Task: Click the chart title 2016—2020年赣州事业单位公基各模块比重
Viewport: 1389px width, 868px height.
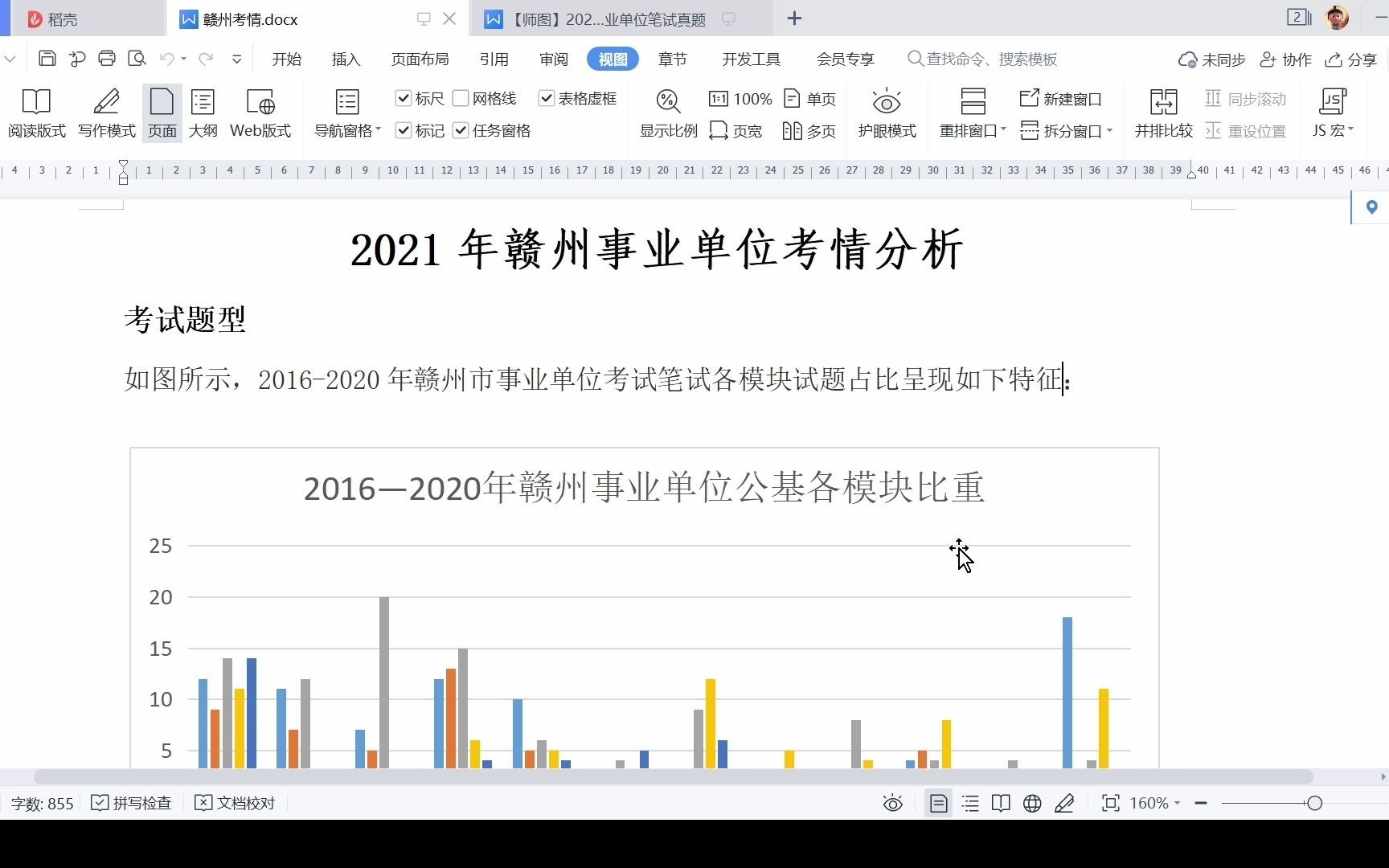Action: click(644, 488)
